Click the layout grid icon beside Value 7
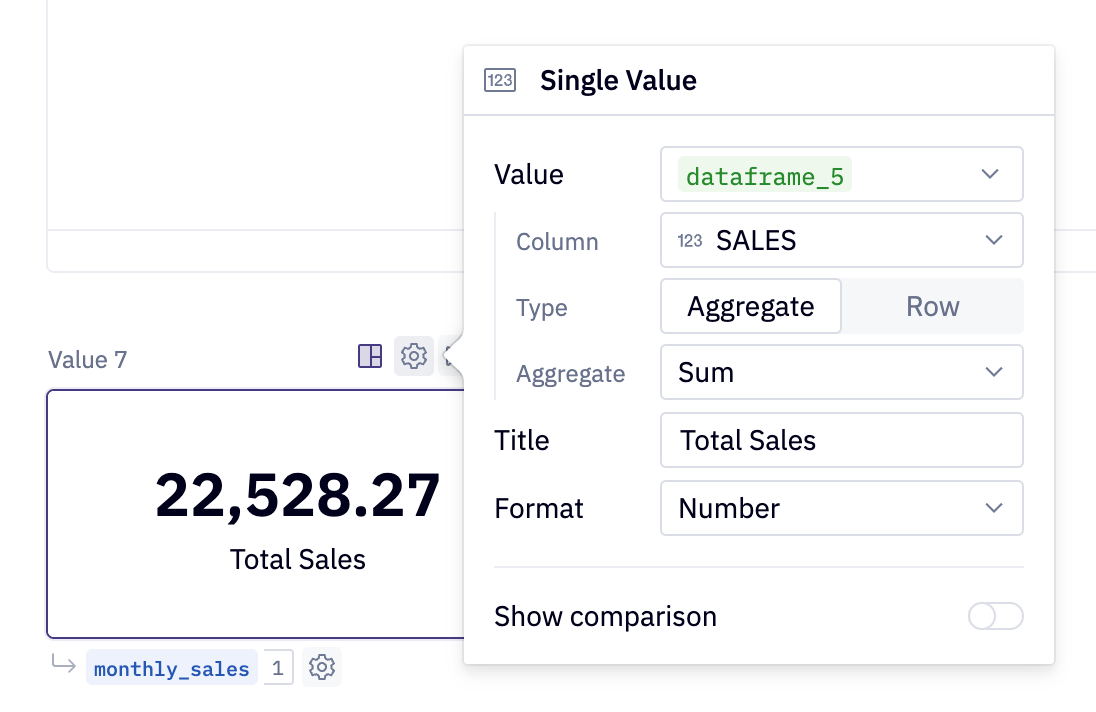Image resolution: width=1096 pixels, height=712 pixels. [x=370, y=356]
